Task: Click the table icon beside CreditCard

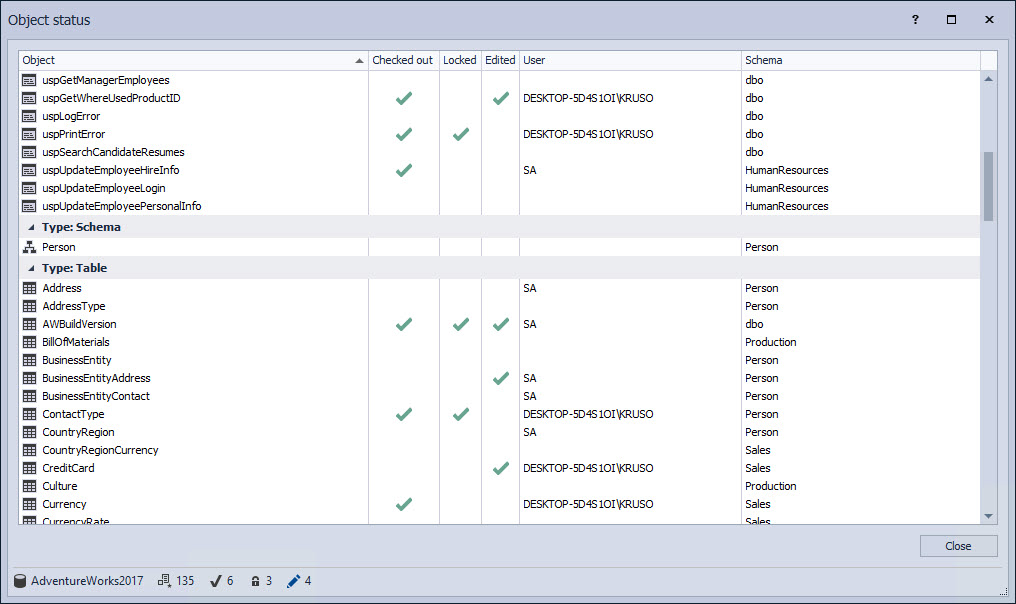Action: [x=29, y=468]
